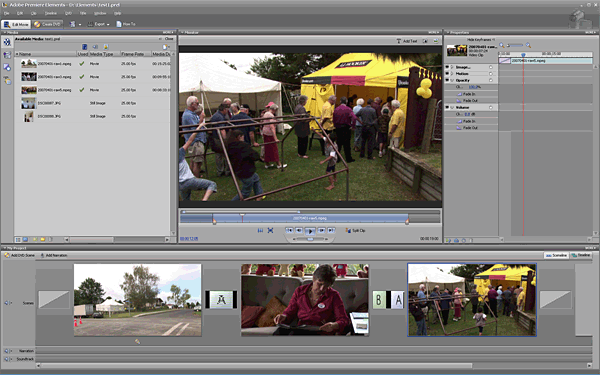Open the Export dropdown
This screenshot has height=375, width=600.
(98, 24)
